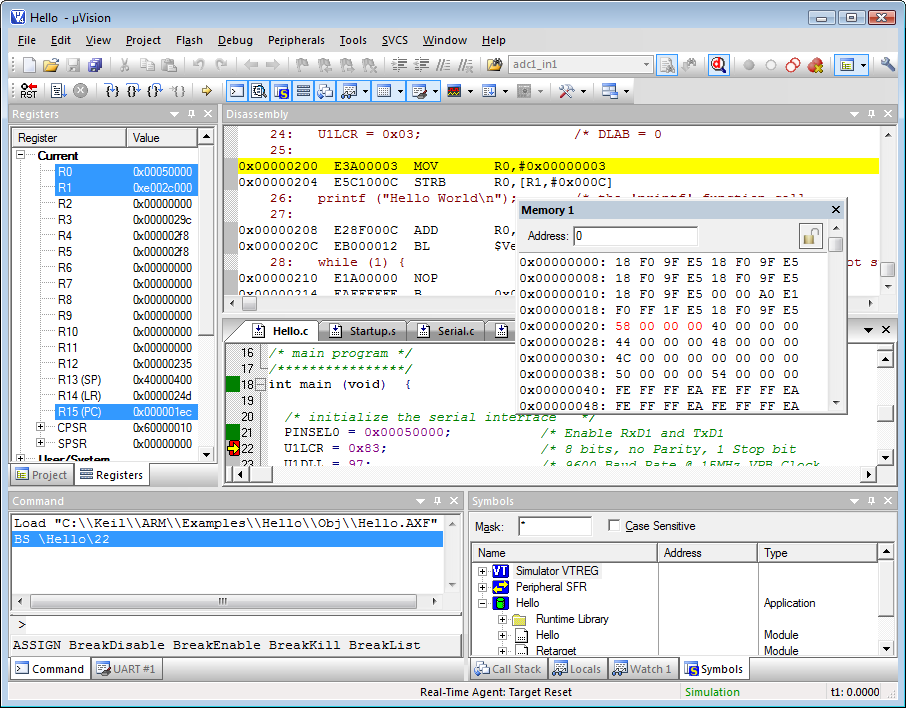The image size is (906, 708).
Task: Toggle breakpoint marker on line 22
Action: tap(233, 449)
